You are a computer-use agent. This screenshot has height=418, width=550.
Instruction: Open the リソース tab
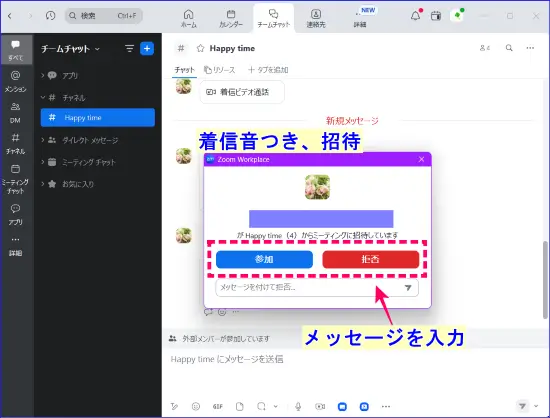(220, 70)
